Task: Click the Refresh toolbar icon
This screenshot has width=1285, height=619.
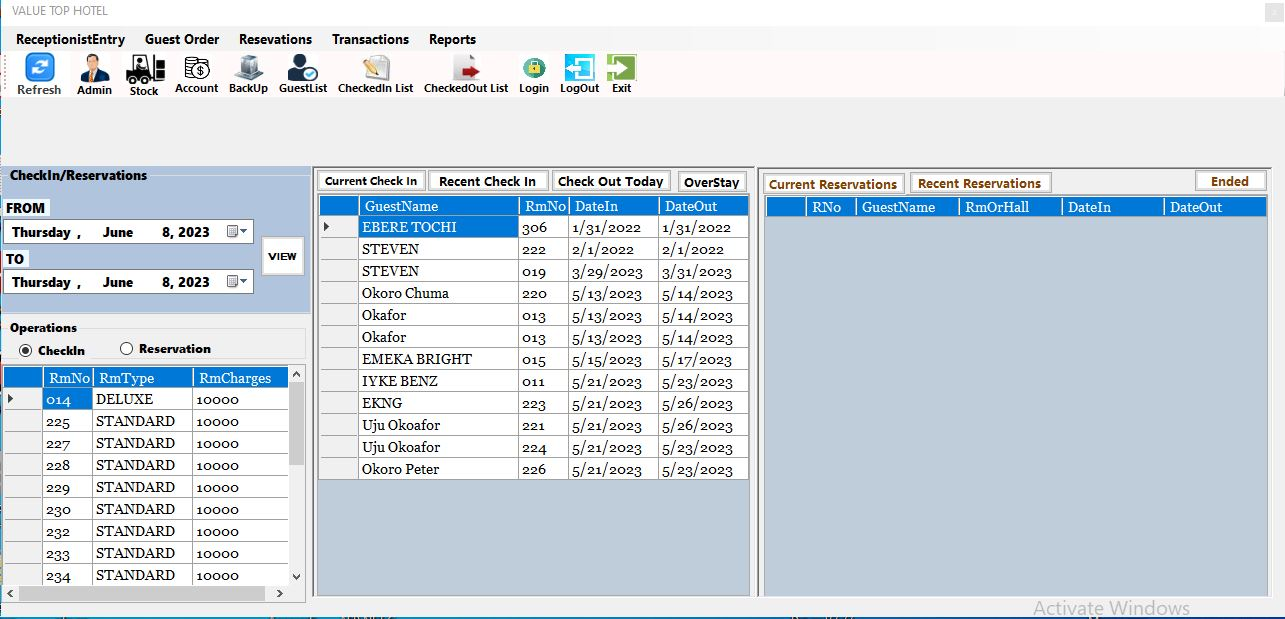Action: pos(39,75)
